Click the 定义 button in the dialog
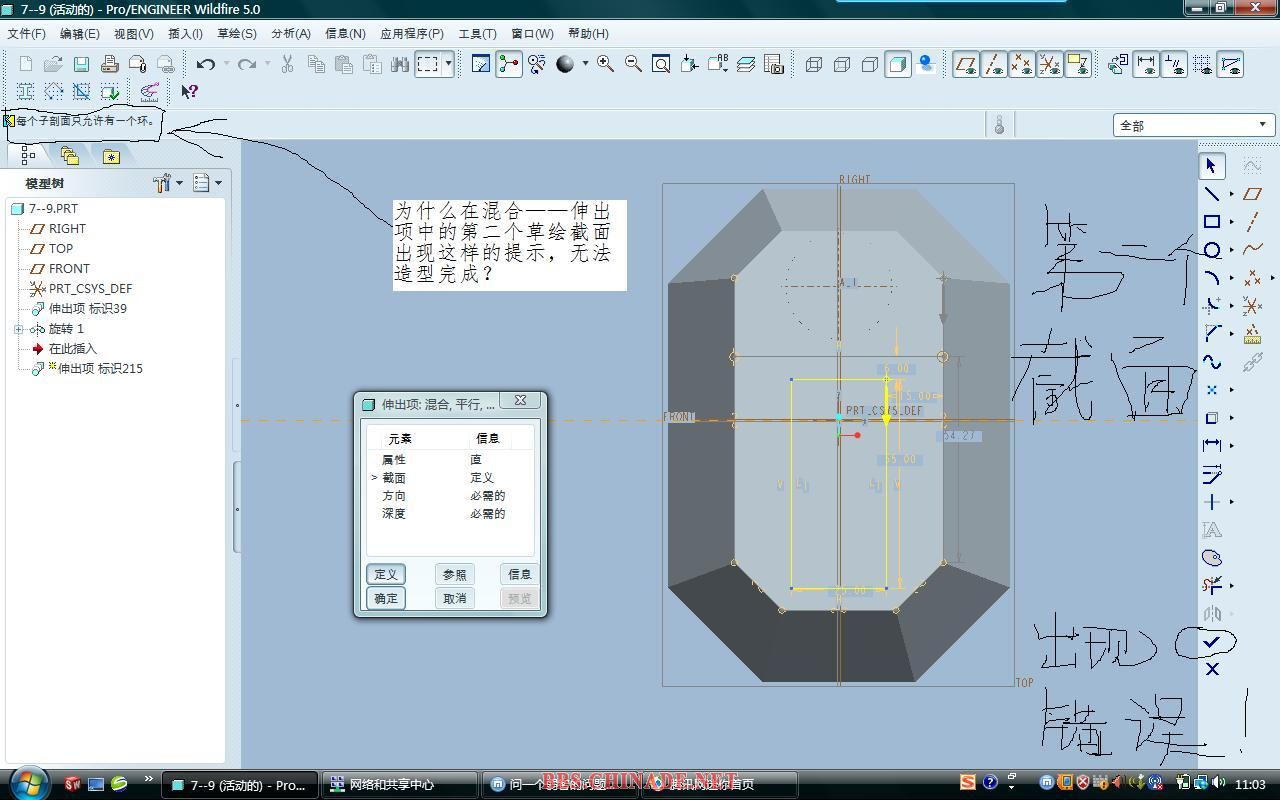The height and width of the screenshot is (800, 1280). [386, 574]
